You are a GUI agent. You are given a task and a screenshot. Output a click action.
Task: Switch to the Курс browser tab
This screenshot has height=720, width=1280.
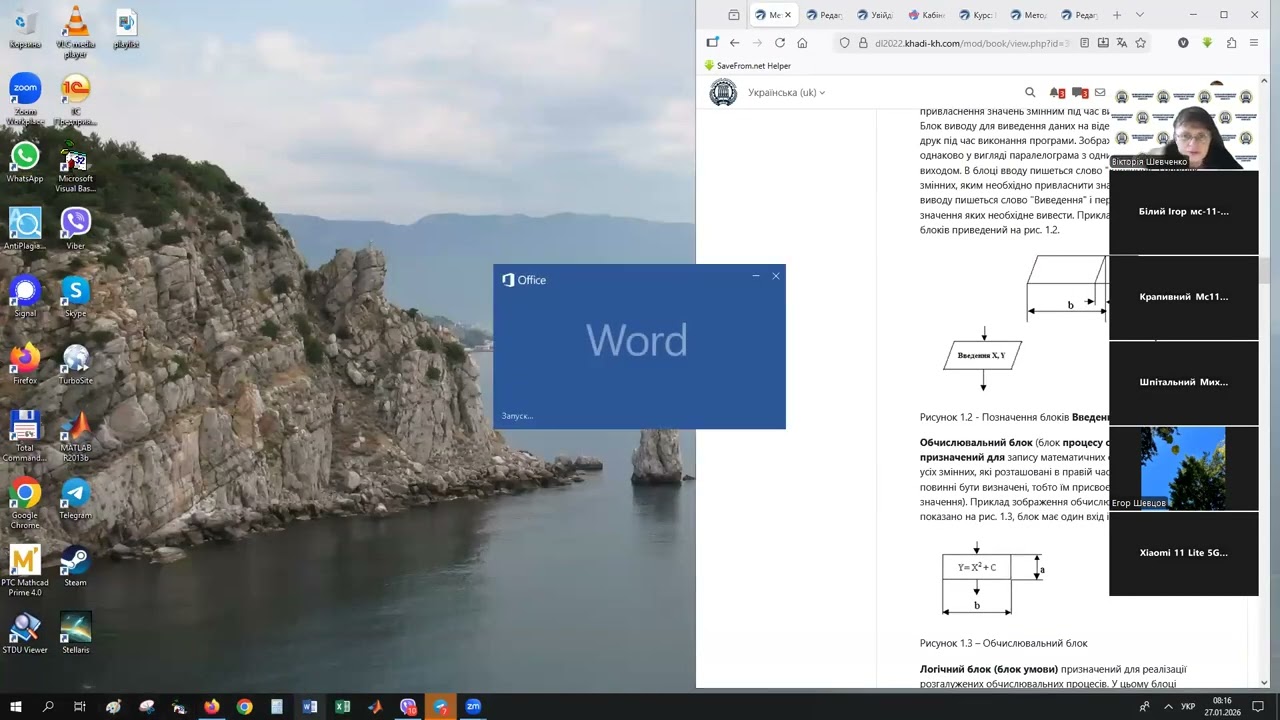click(977, 15)
